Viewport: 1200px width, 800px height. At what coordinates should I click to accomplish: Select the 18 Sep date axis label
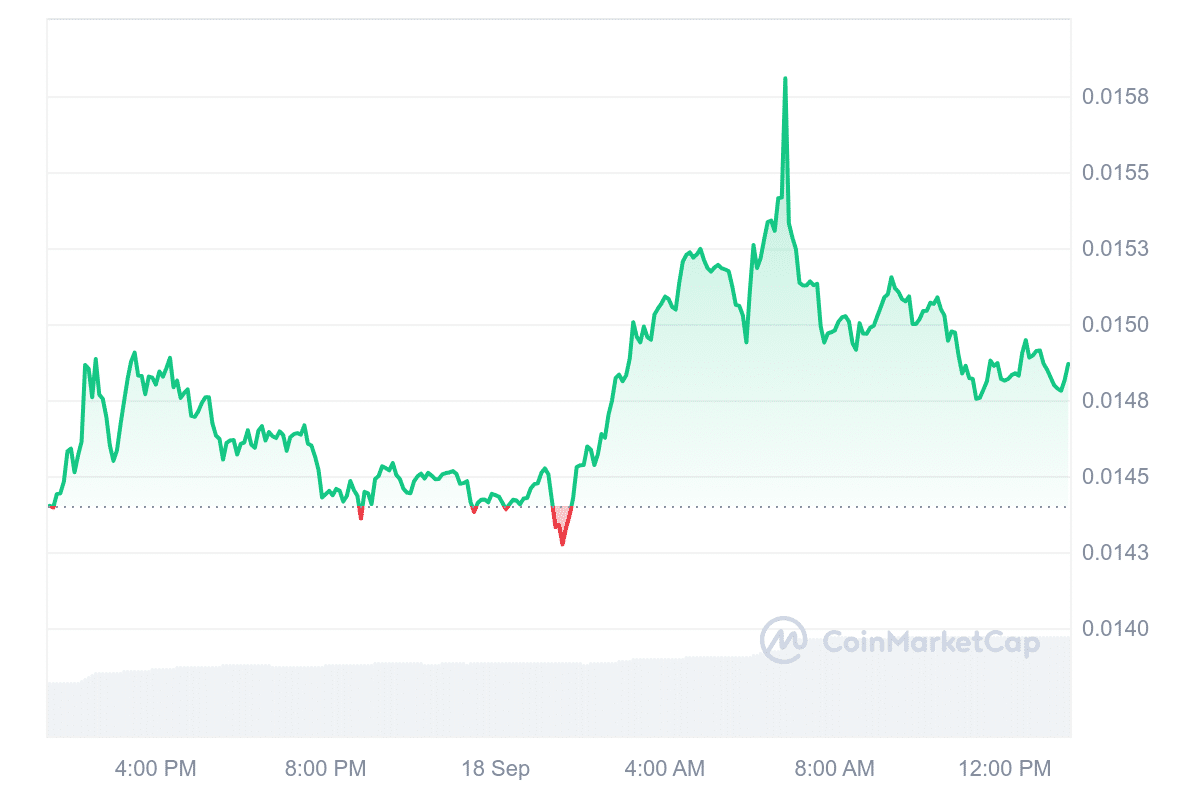pos(495,769)
